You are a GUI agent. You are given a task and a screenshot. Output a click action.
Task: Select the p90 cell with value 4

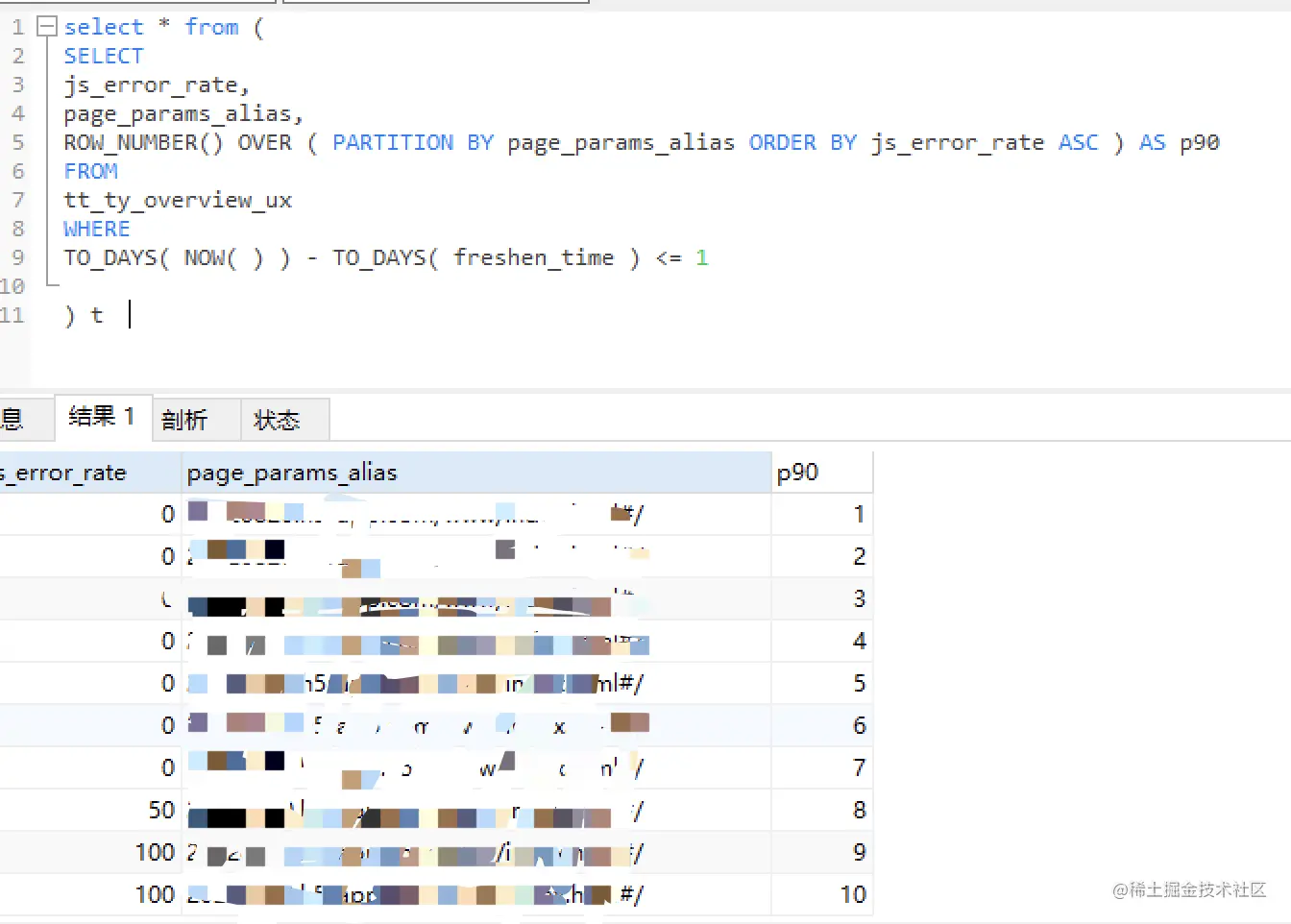coord(822,642)
